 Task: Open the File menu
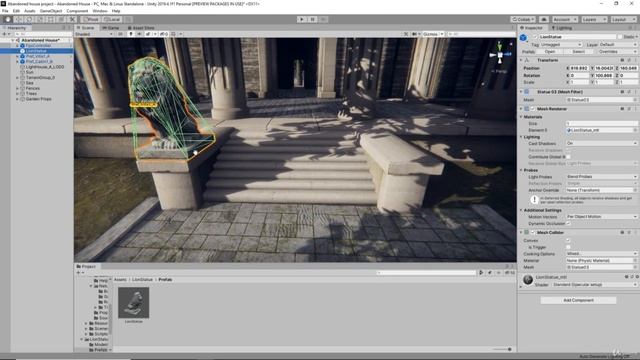[5, 11]
